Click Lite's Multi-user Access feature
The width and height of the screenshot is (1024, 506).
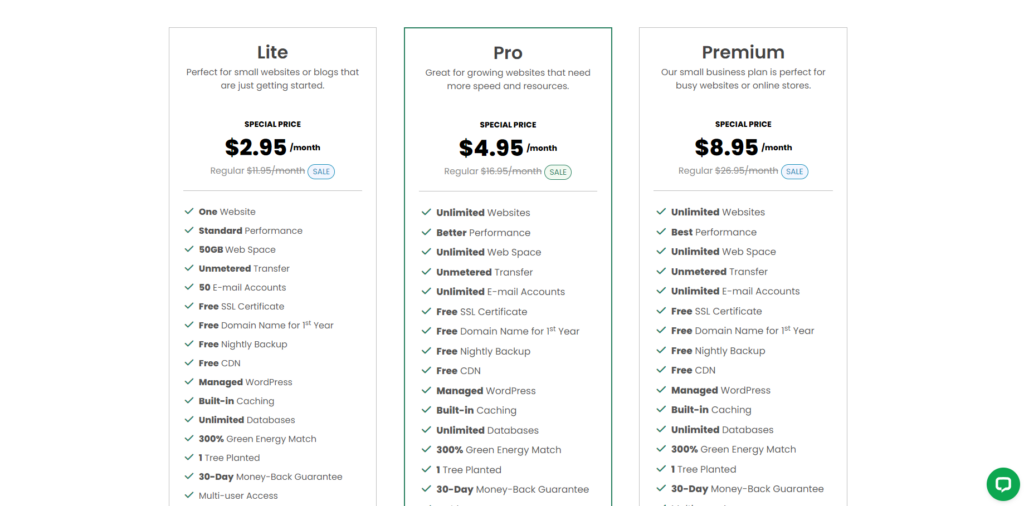[238, 496]
